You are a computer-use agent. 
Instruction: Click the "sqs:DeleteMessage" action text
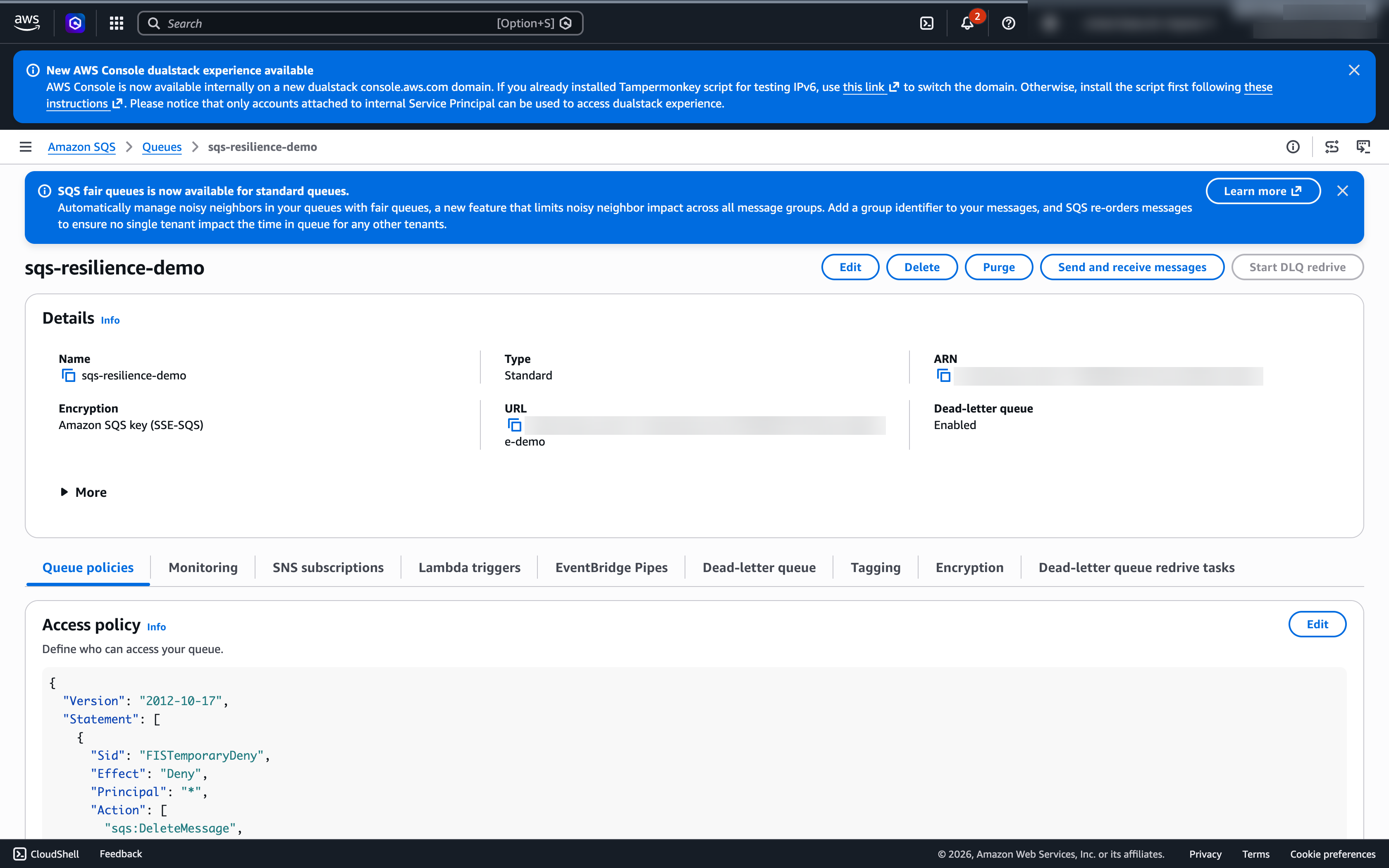(170, 828)
